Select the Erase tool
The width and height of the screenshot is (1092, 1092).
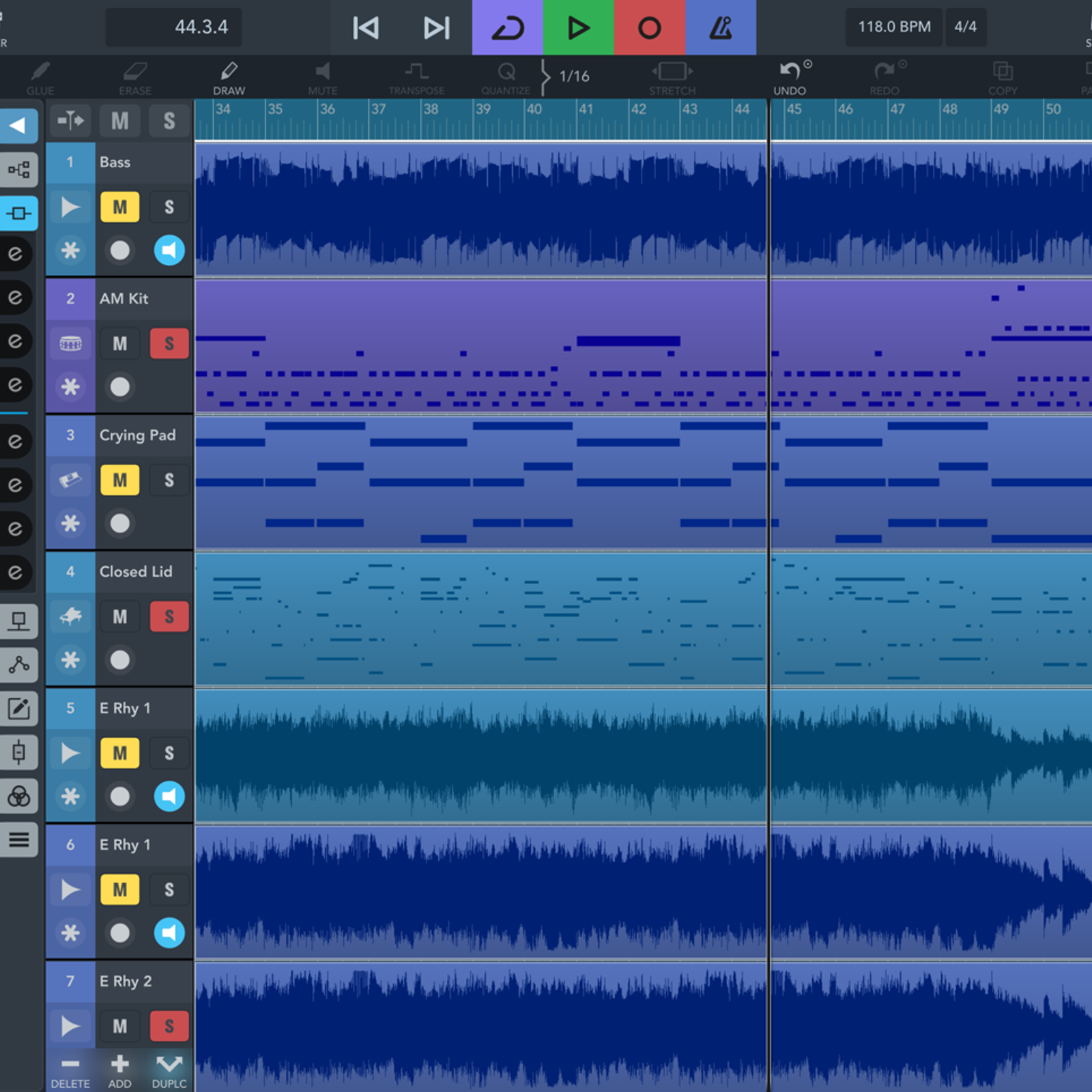coord(135,78)
